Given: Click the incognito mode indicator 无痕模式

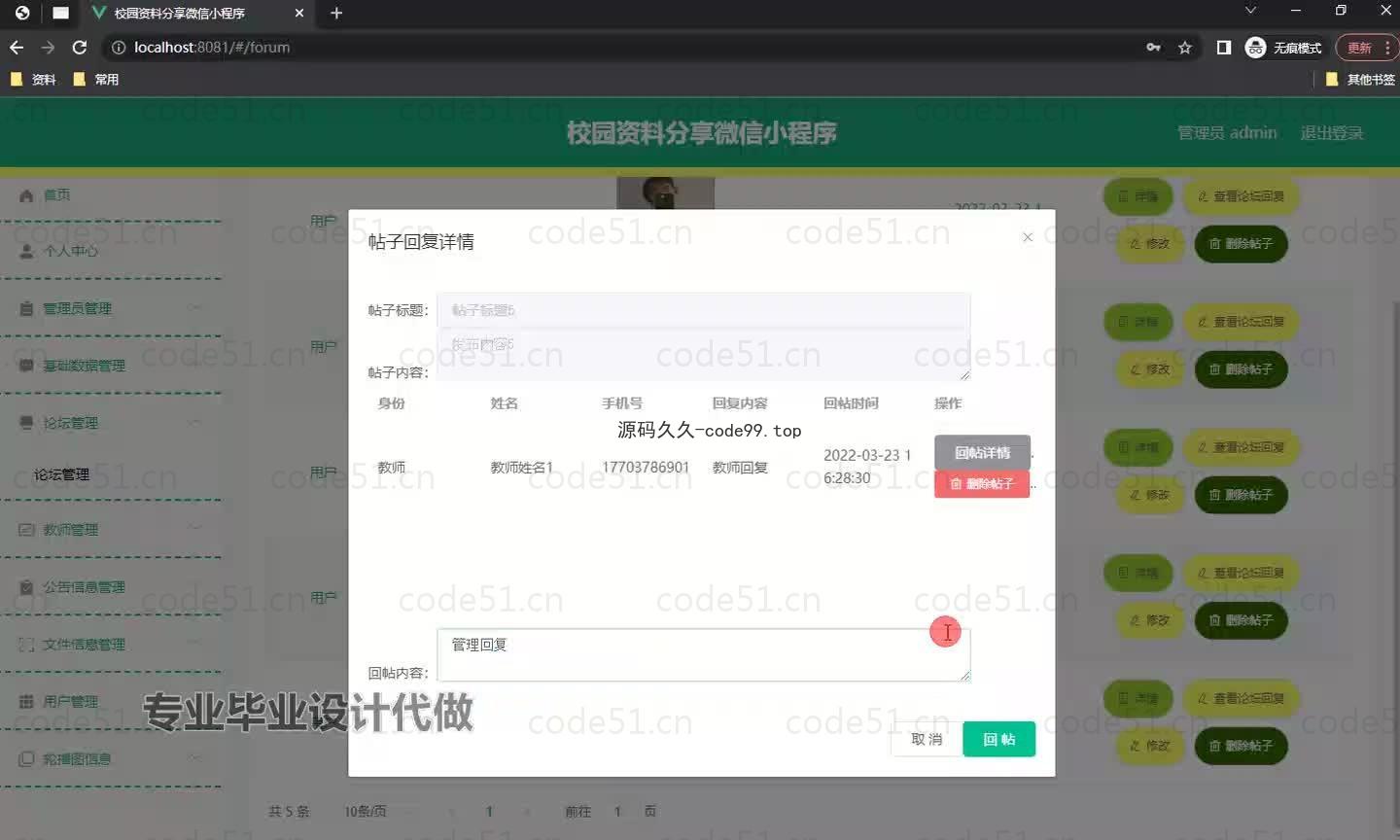Looking at the screenshot, I should [x=1283, y=47].
